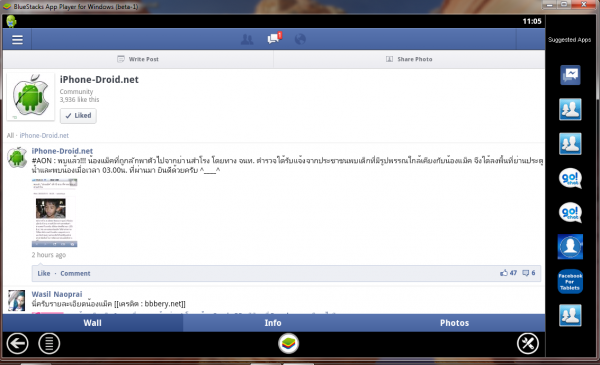Viewport: 600px width, 365px height.
Task: Switch to the Photos tab
Action: click(x=454, y=323)
